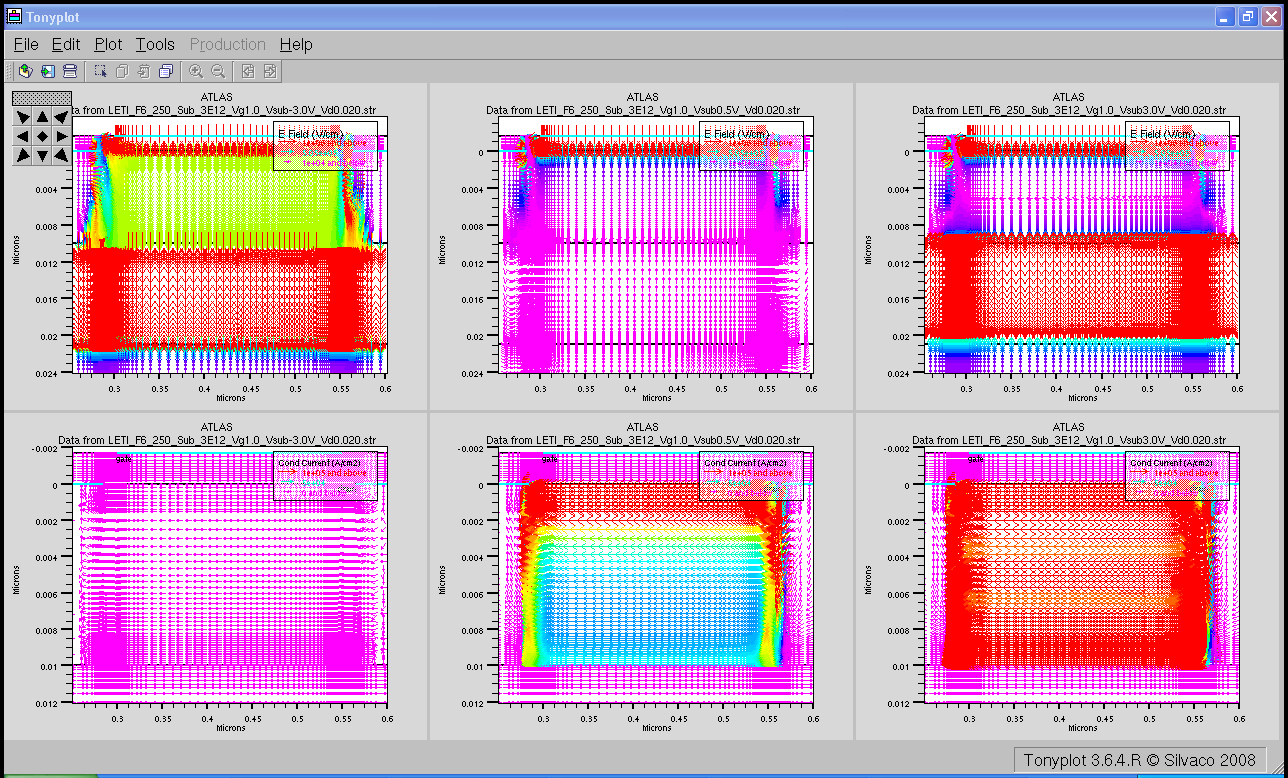Click Cond Current legend in Vsub3.0V plot

(x=1177, y=476)
